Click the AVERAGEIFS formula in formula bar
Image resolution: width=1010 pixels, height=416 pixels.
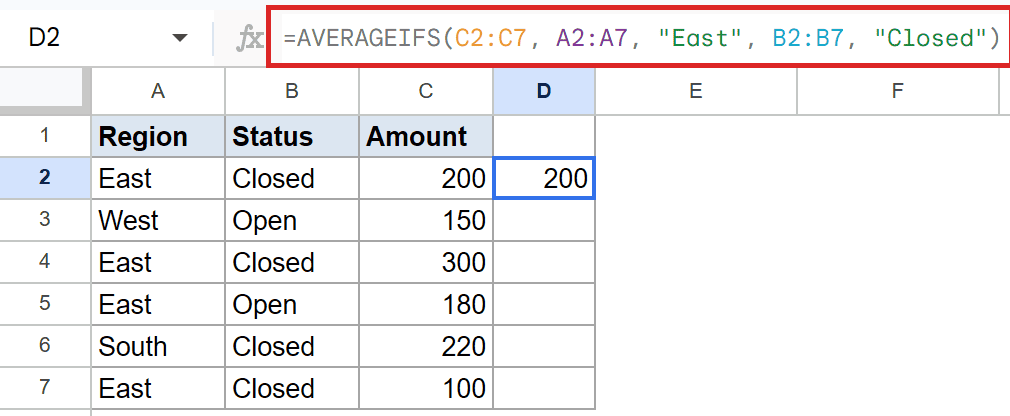(x=640, y=38)
